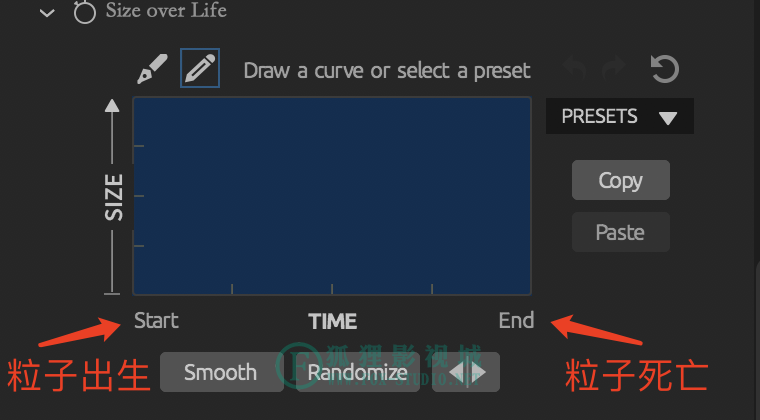Click the redo arrow icon
The height and width of the screenshot is (420, 760).
(613, 69)
